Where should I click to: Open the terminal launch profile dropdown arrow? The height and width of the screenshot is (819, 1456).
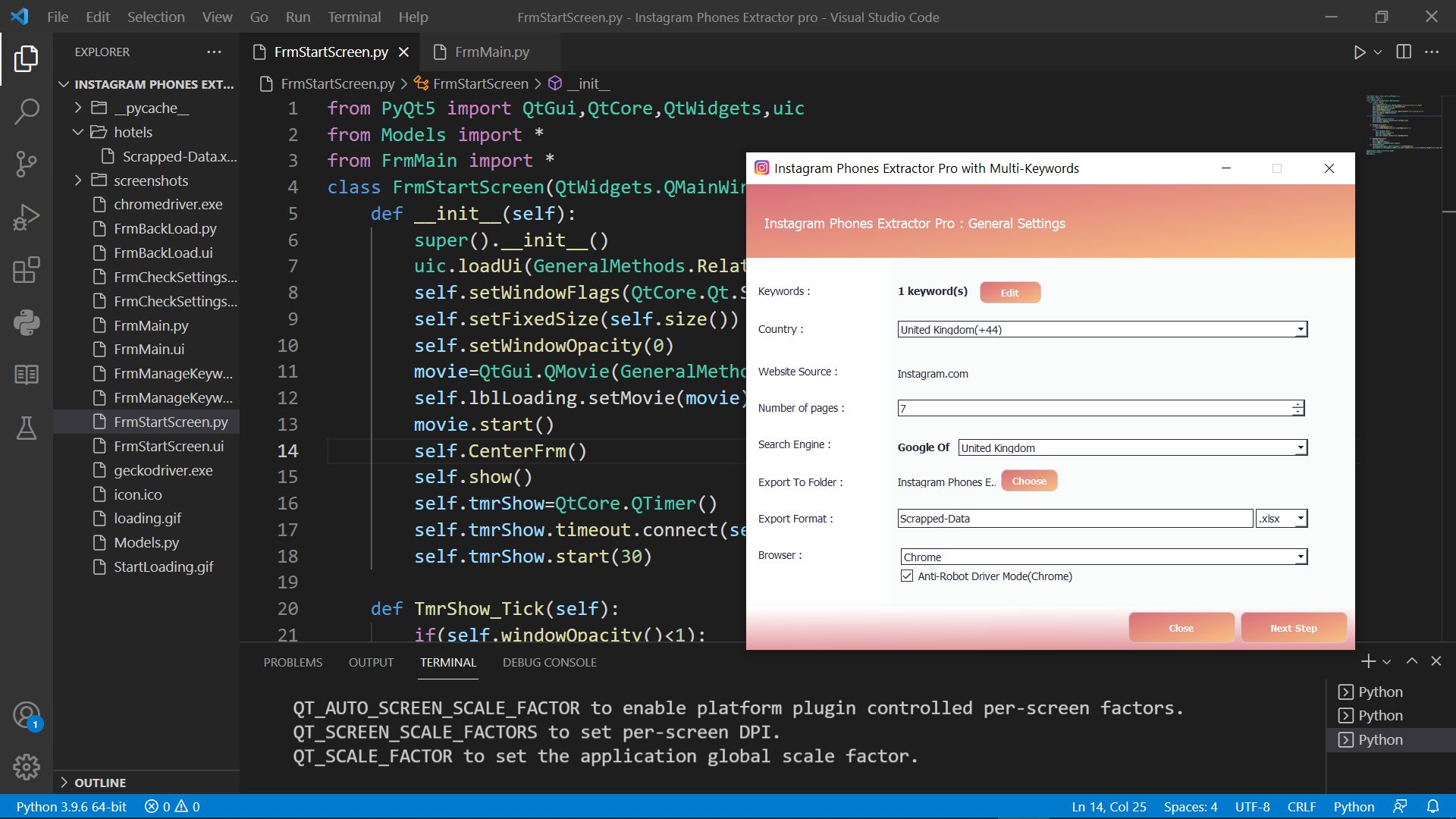point(1387,662)
